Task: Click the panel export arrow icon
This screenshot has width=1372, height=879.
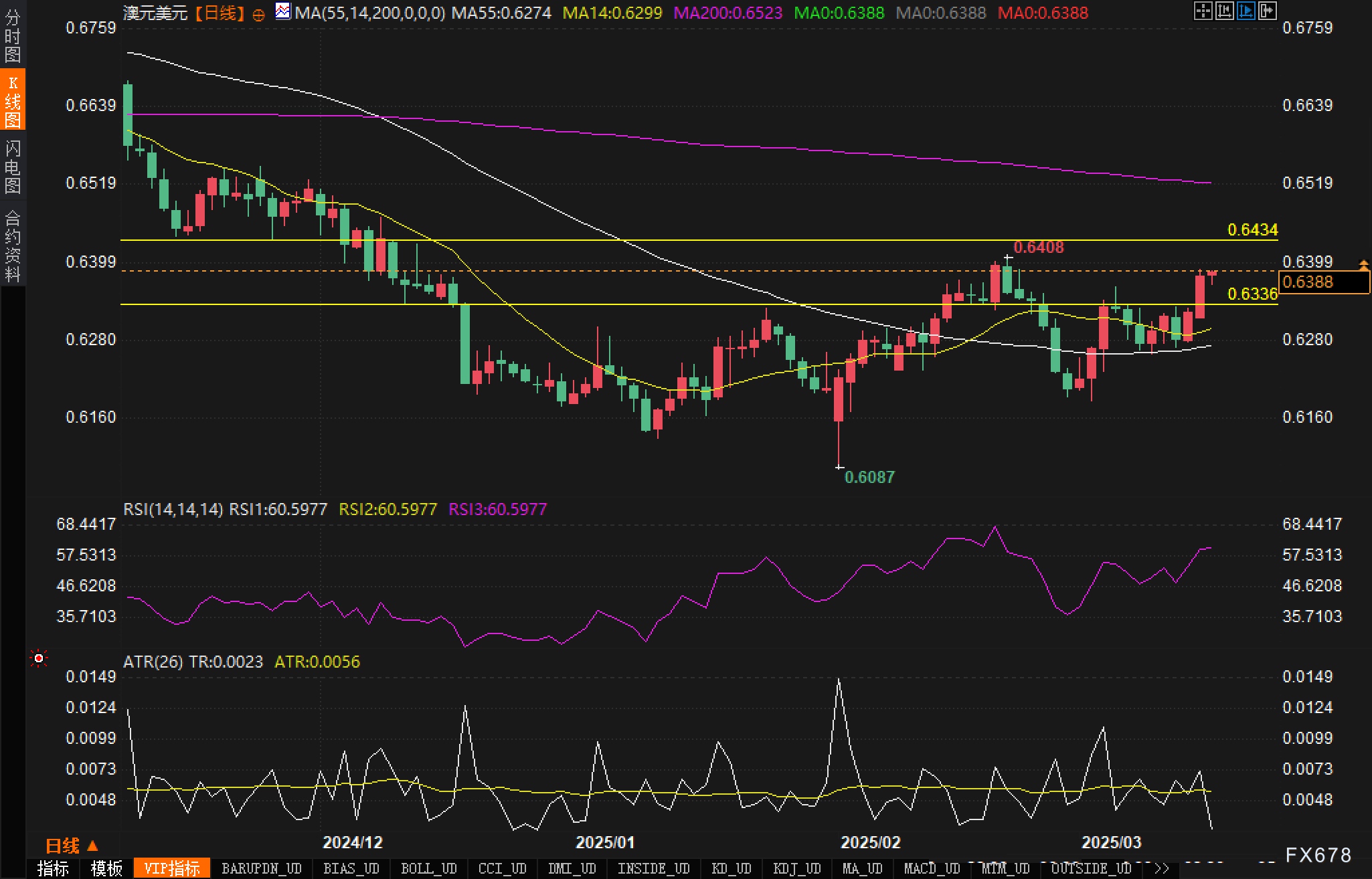Action: click(x=1267, y=11)
